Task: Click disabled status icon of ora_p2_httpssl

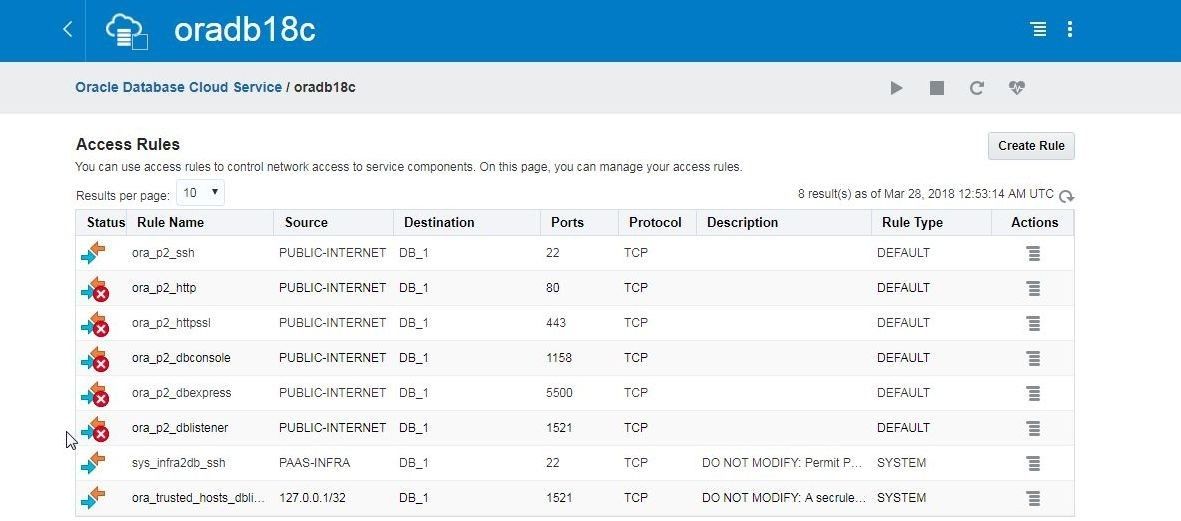Action: 95,324
